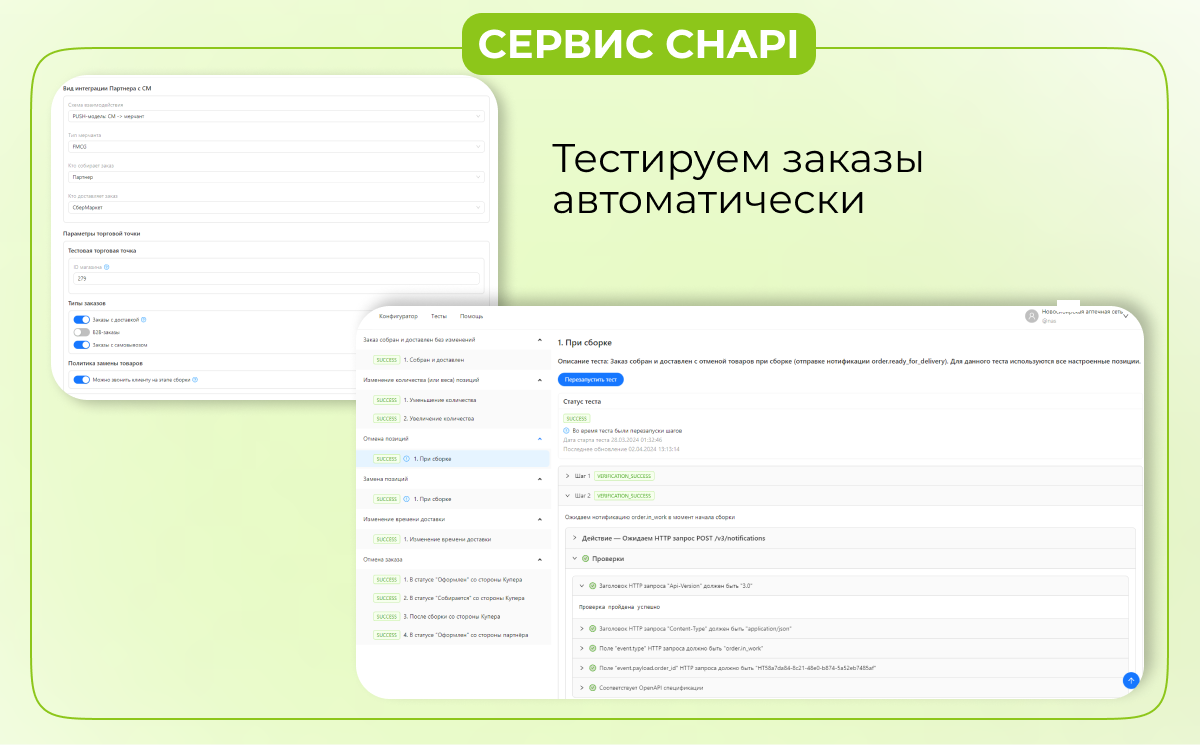Collapse Заказ собран и доставлен без изменений section

coord(540,340)
